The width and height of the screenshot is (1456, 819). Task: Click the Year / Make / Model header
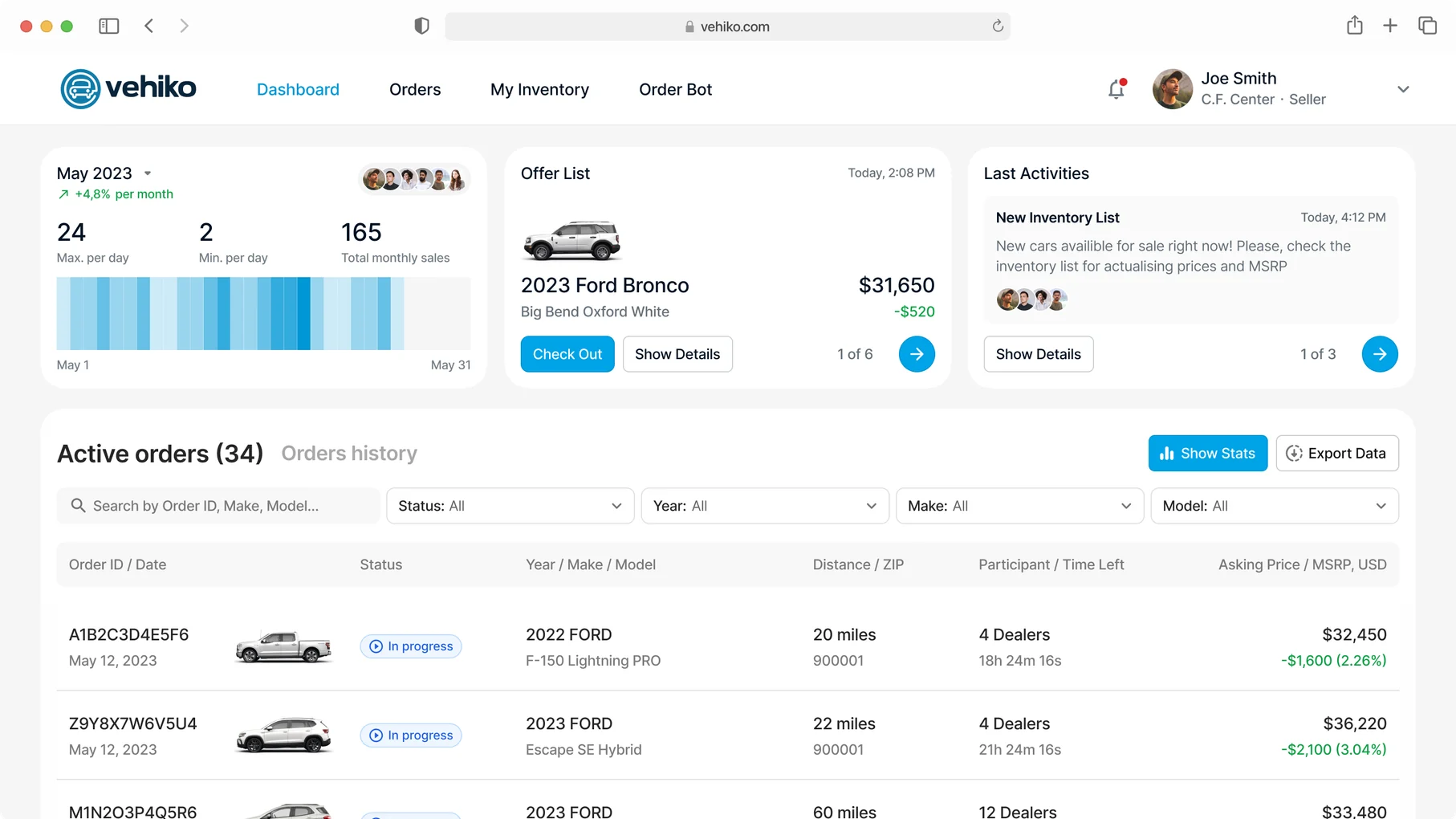coord(591,564)
